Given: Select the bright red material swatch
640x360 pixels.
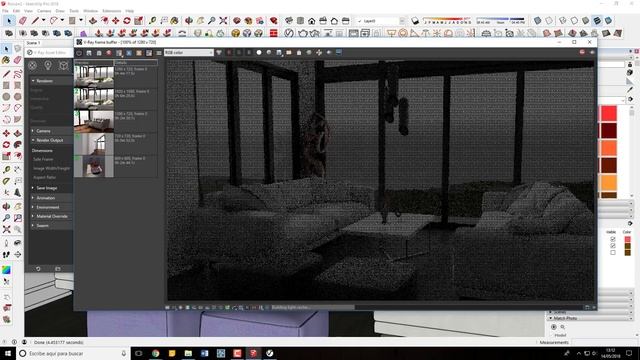Looking at the screenshot, I should pyautogui.click(x=609, y=113).
